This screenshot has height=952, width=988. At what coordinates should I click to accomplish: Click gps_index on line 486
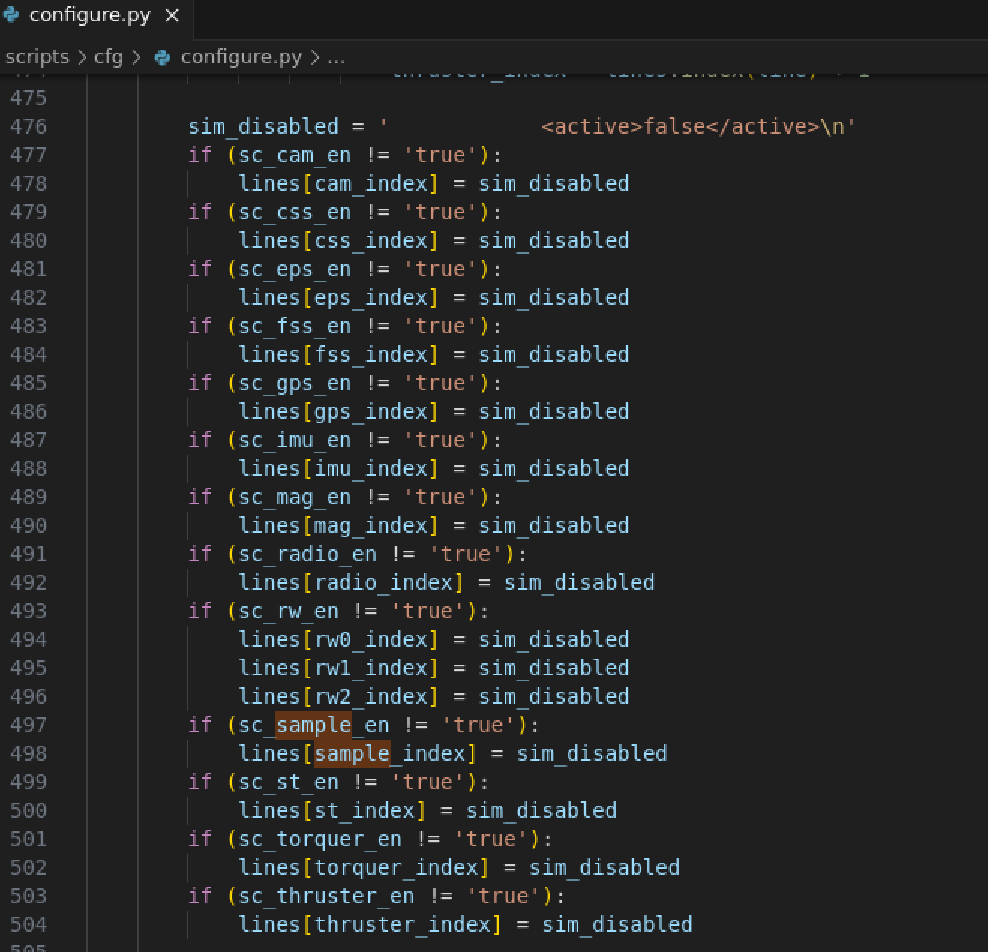tap(370, 412)
